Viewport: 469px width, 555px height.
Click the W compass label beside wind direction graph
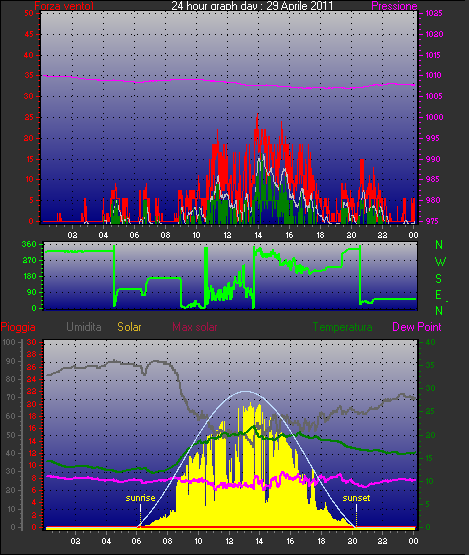tap(440, 262)
